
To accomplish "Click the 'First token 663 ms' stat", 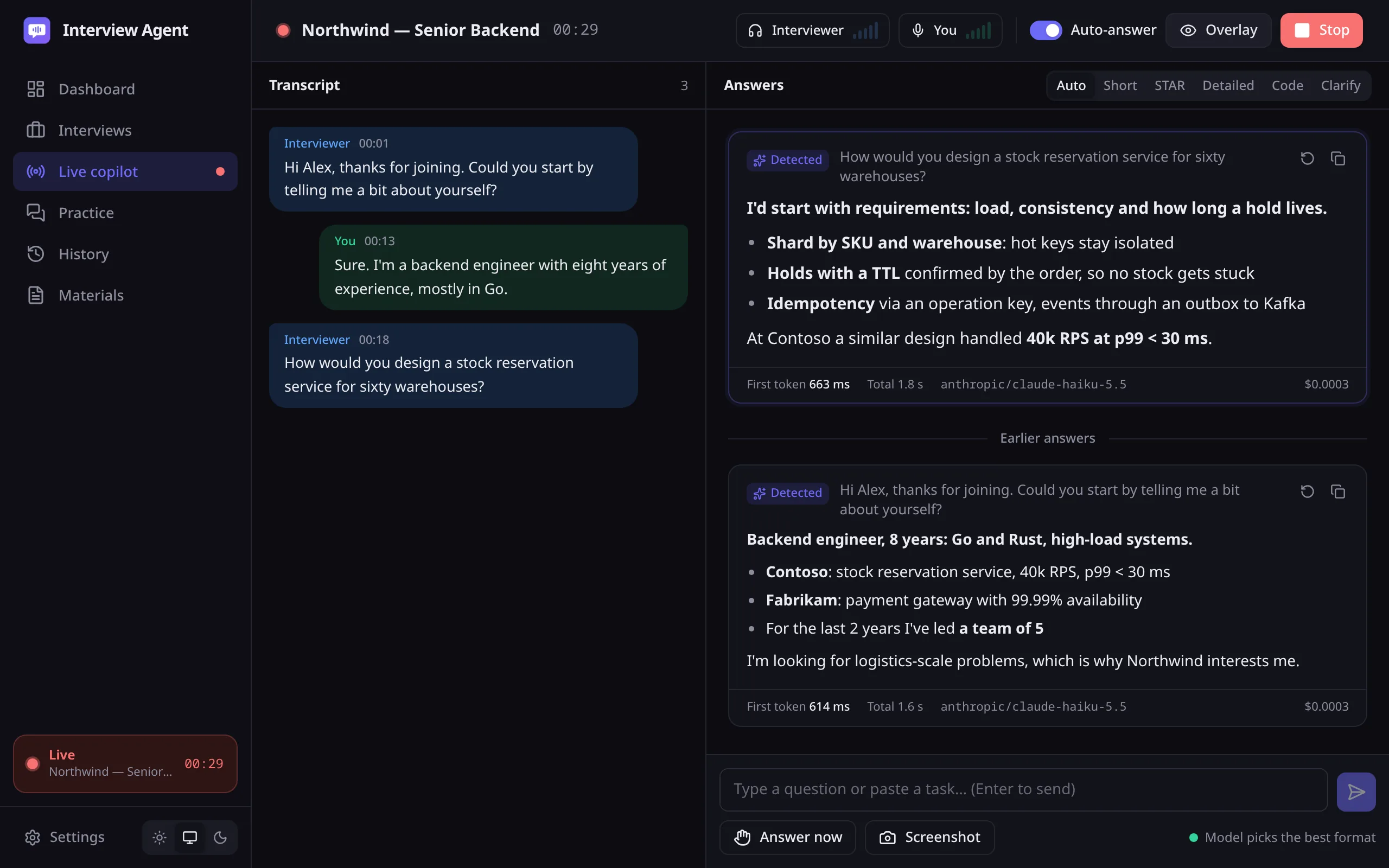I will coord(798,384).
